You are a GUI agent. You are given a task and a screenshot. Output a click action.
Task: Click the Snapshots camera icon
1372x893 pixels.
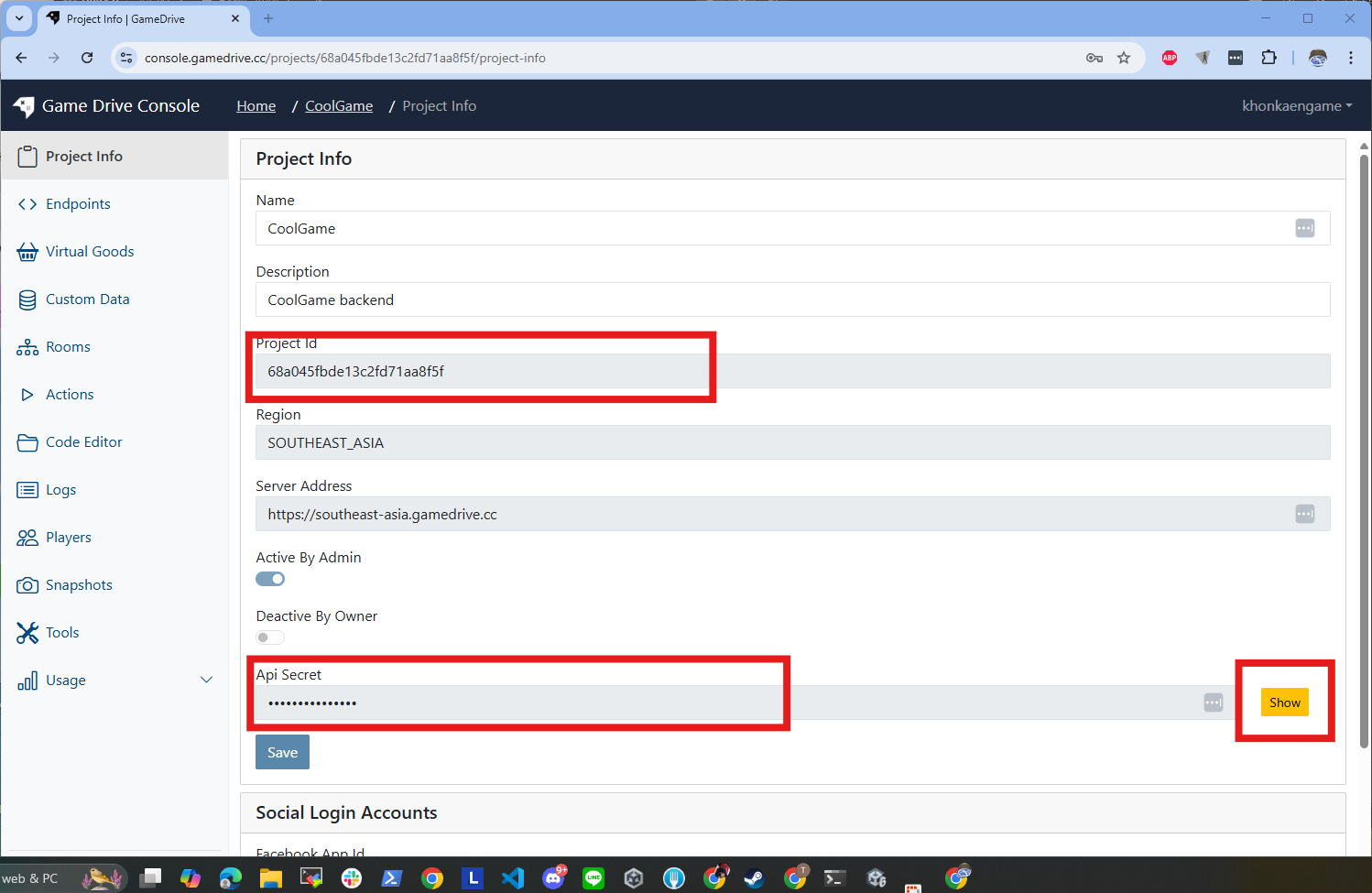pos(27,585)
